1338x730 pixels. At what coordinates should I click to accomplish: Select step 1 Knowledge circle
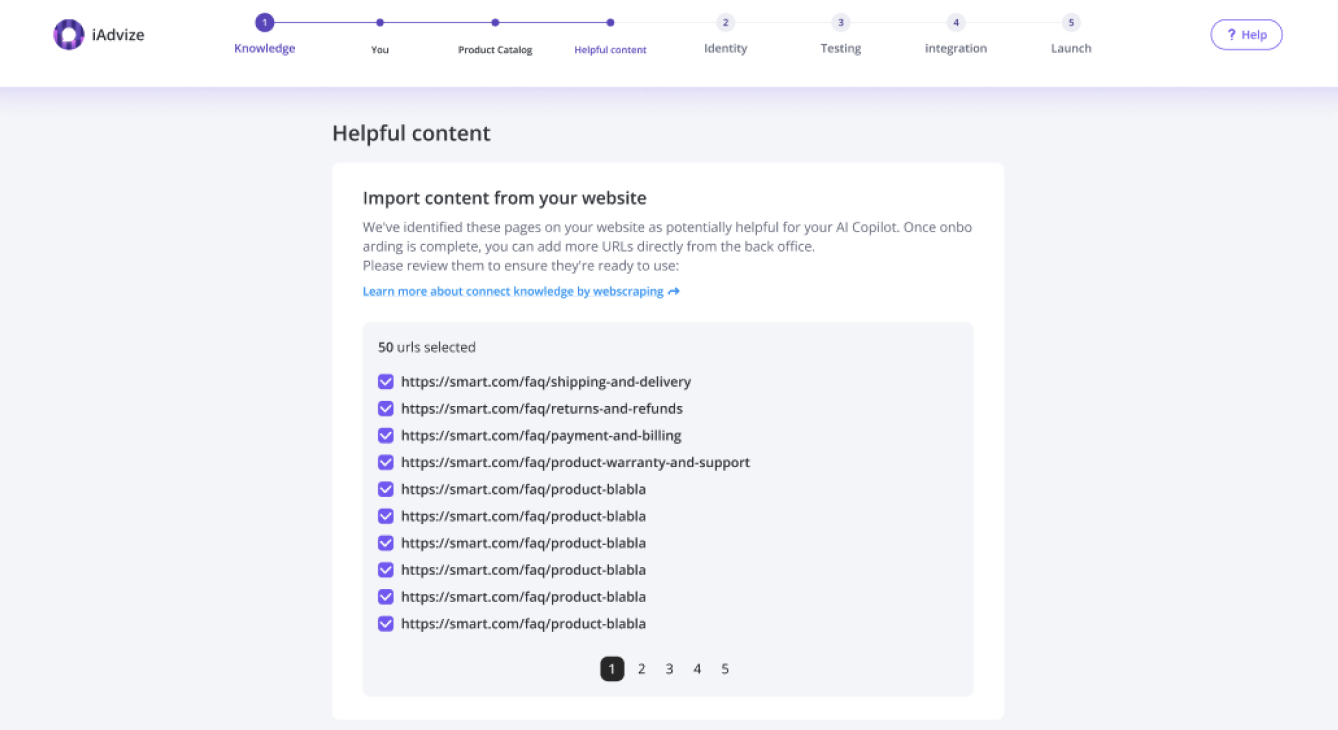pos(264,22)
